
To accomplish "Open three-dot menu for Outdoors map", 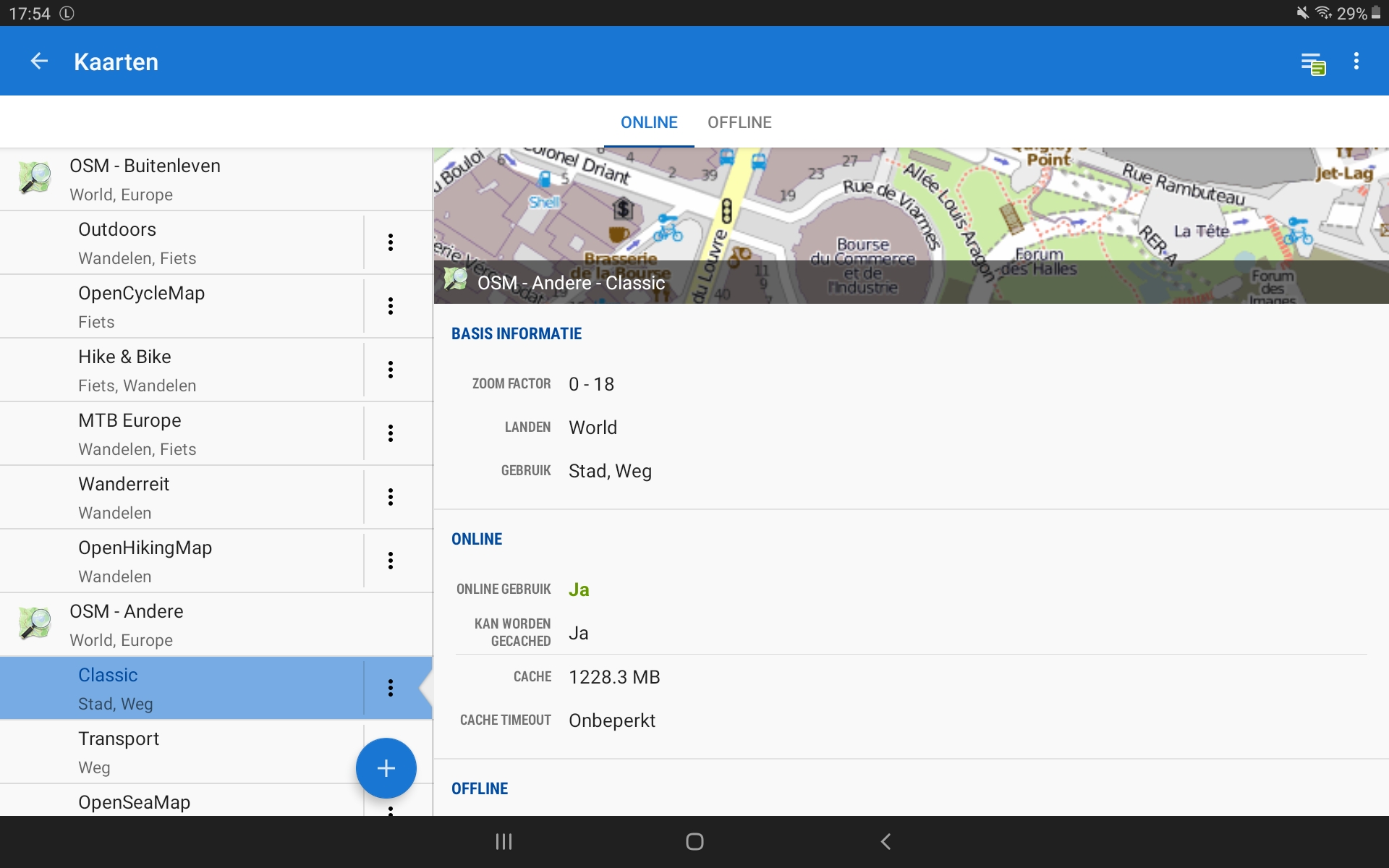I will click(391, 242).
